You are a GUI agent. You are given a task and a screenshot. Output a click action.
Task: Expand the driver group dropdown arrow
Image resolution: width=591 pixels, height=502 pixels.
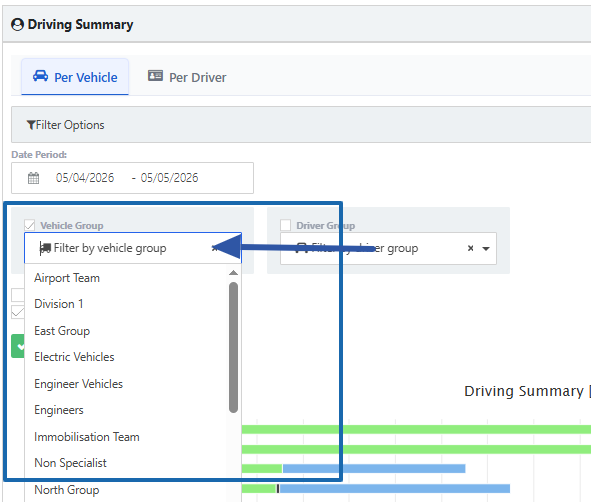(x=486, y=249)
